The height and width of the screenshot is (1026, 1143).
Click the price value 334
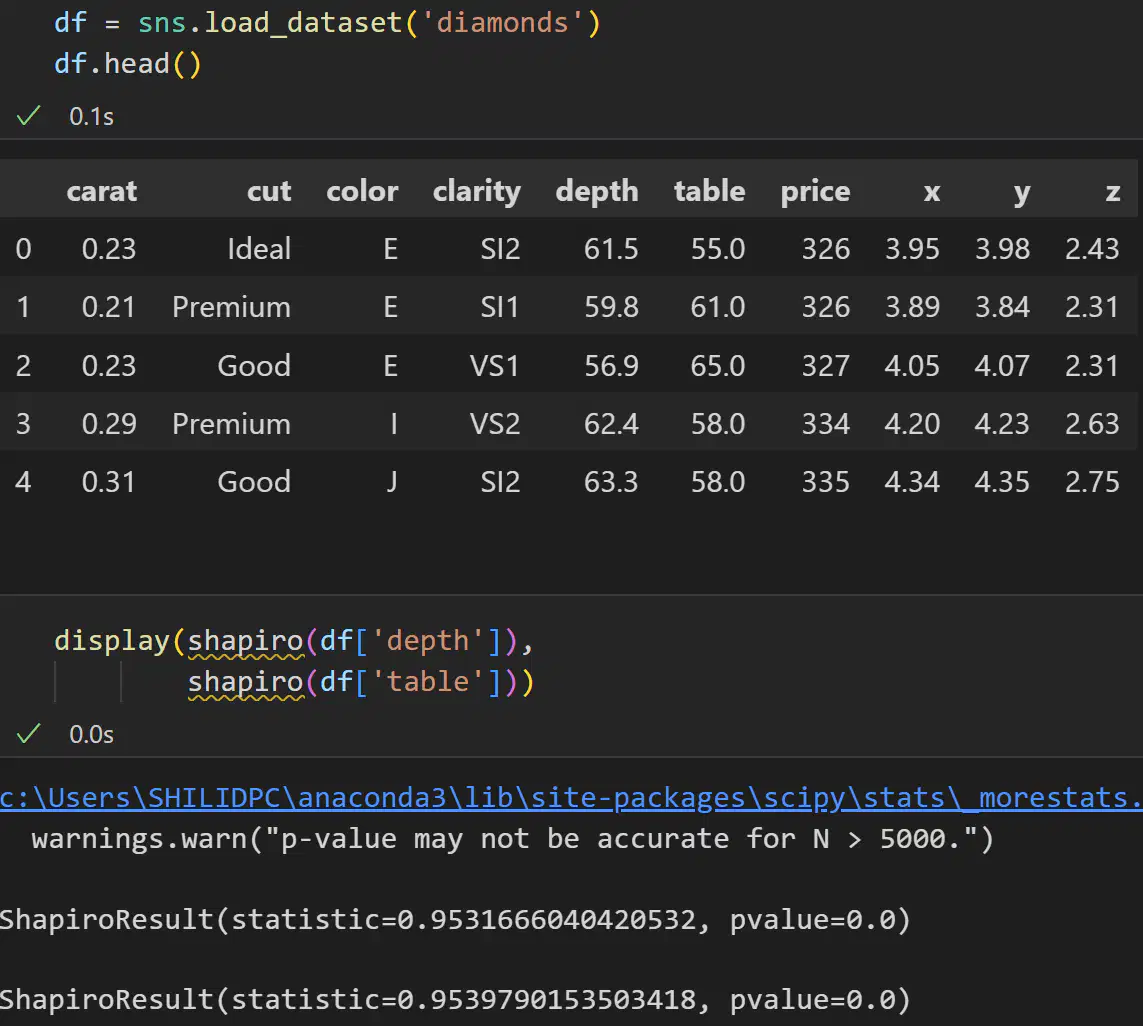[826, 424]
